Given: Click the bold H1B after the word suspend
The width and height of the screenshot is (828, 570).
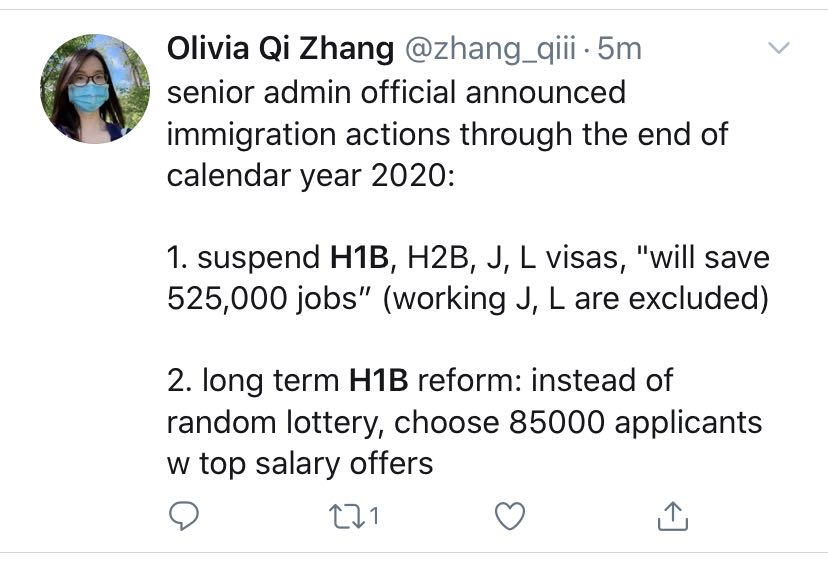Looking at the screenshot, I should tap(359, 258).
